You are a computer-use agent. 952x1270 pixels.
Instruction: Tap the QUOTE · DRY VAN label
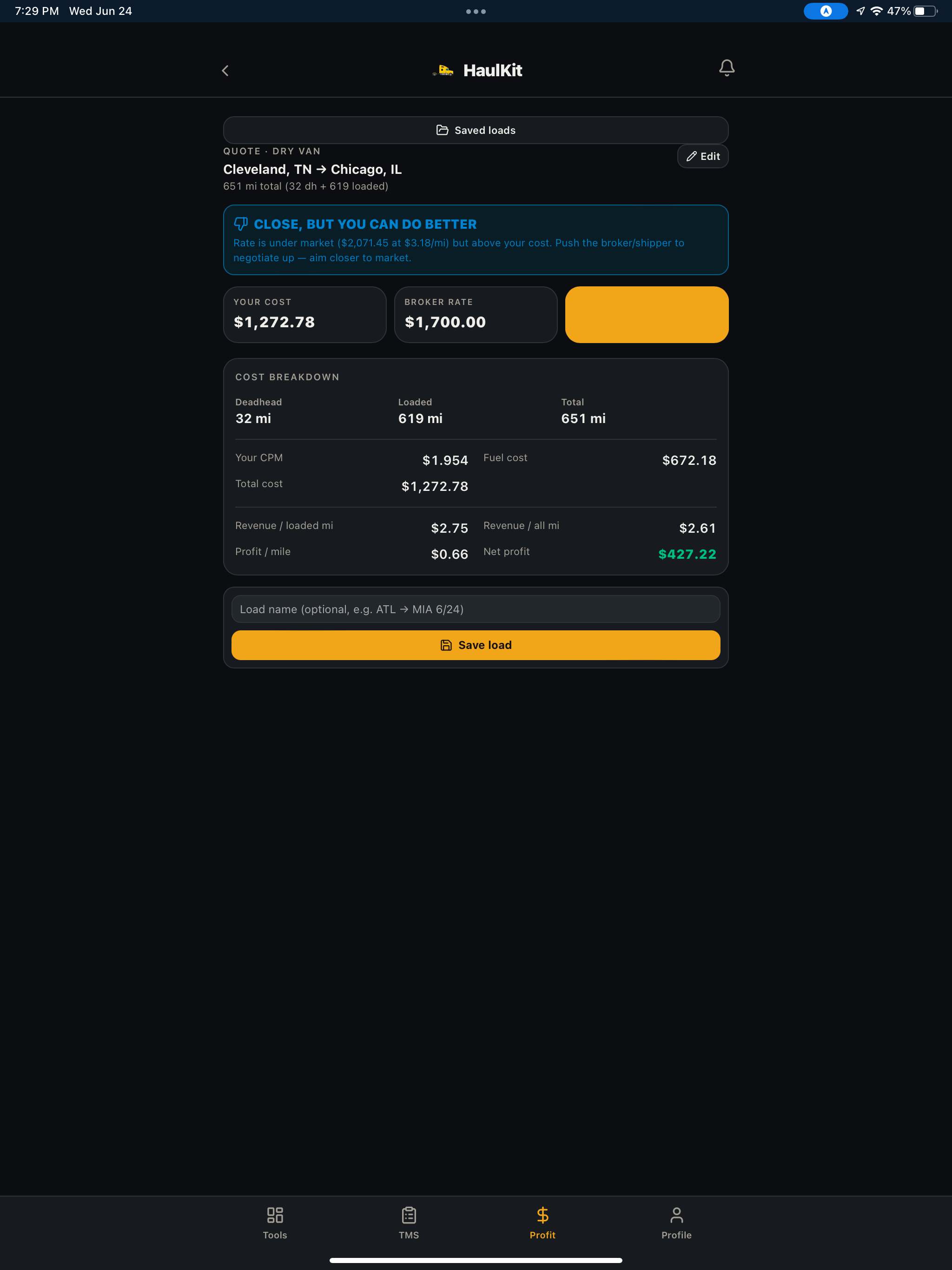[x=271, y=151]
